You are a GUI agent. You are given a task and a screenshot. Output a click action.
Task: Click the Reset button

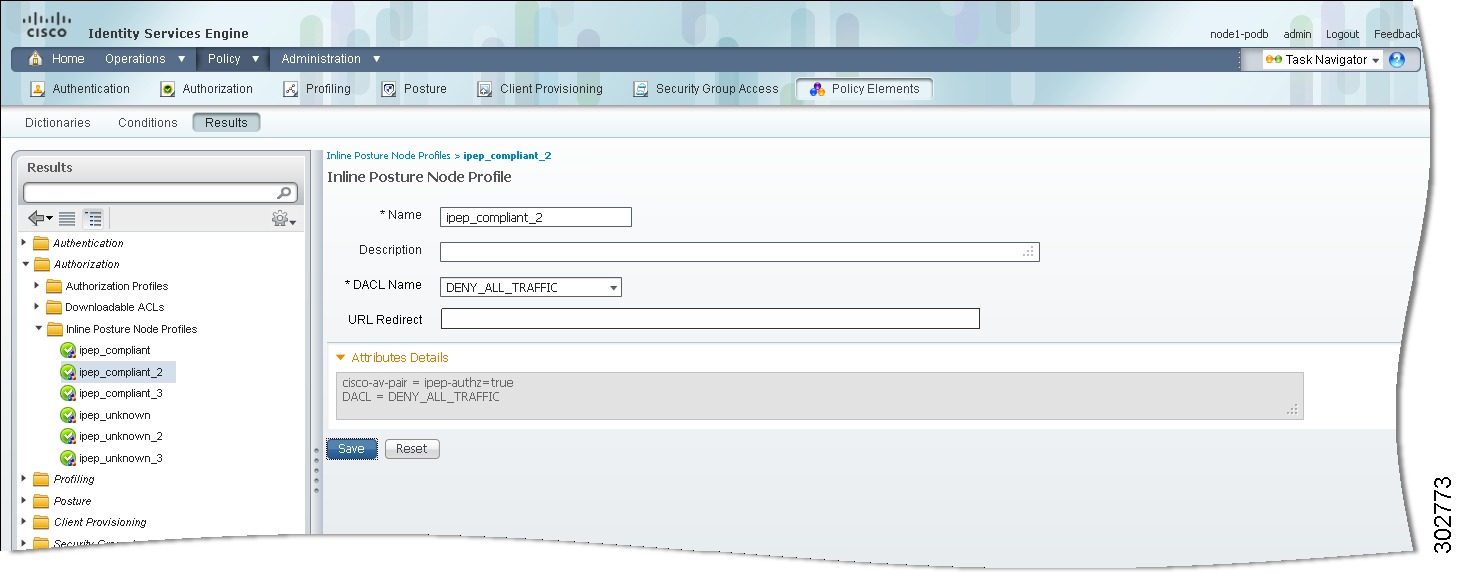(x=412, y=449)
